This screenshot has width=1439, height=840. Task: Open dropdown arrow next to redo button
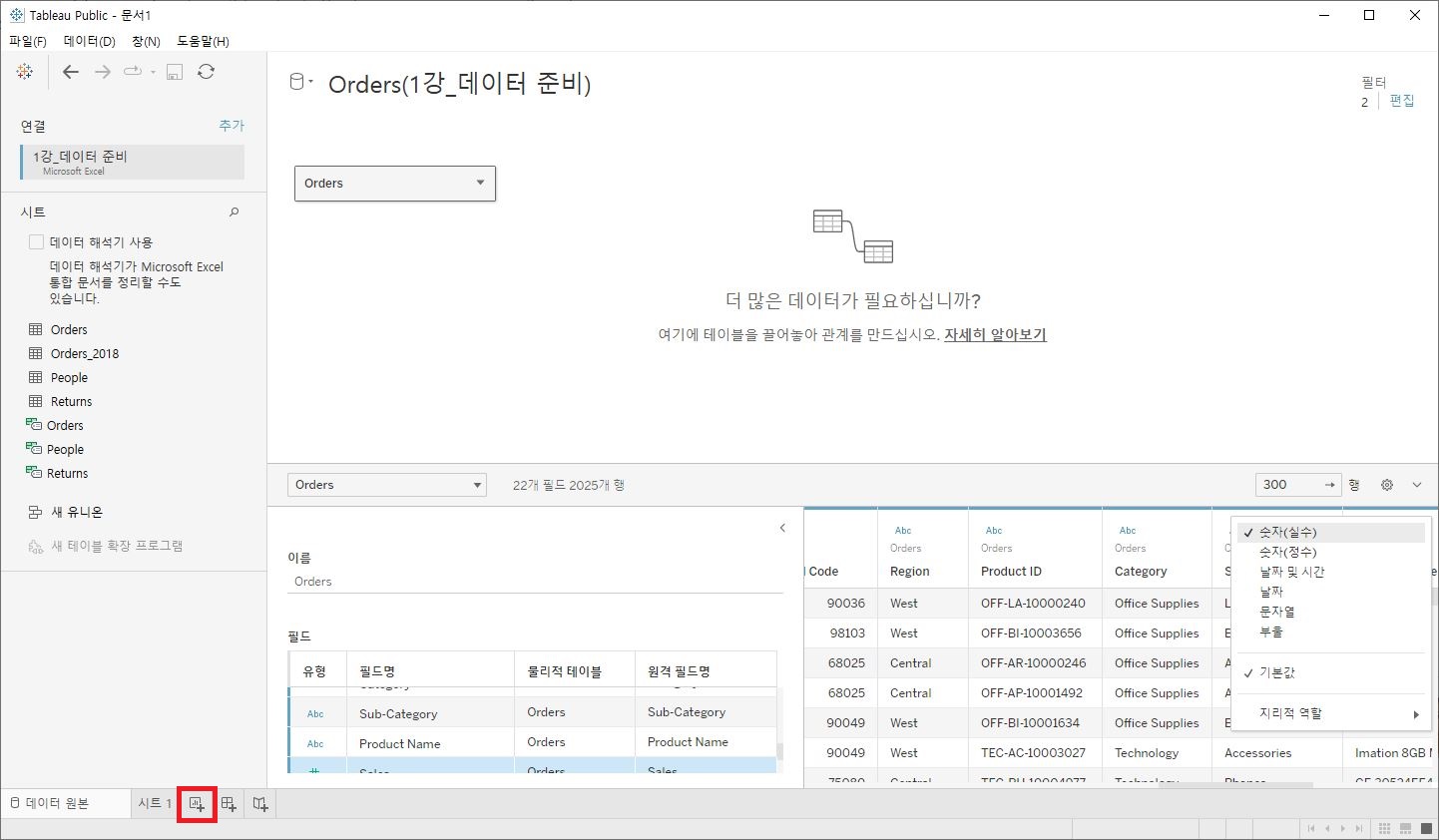pyautogui.click(x=153, y=72)
